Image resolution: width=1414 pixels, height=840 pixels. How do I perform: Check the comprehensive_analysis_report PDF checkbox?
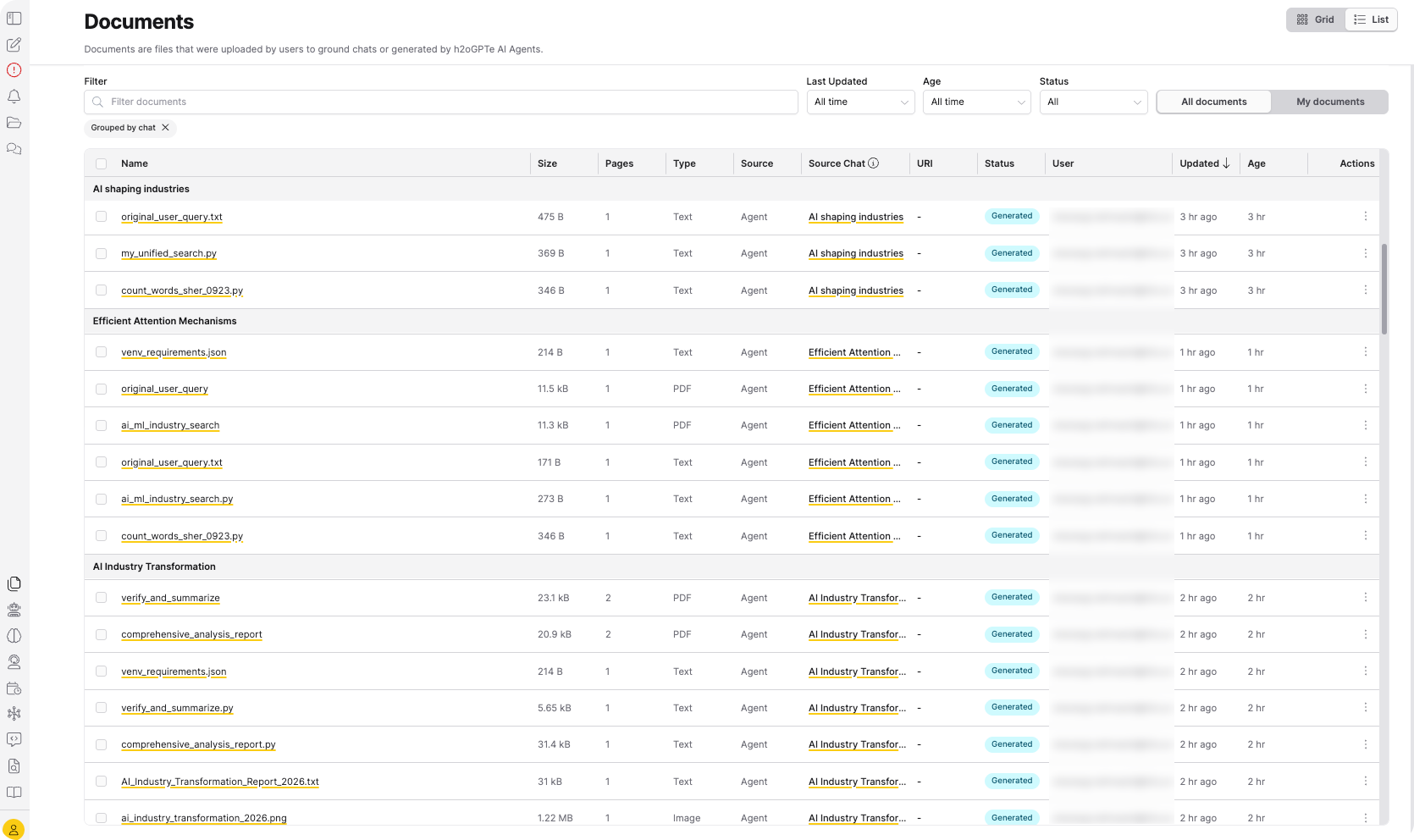[x=102, y=634]
